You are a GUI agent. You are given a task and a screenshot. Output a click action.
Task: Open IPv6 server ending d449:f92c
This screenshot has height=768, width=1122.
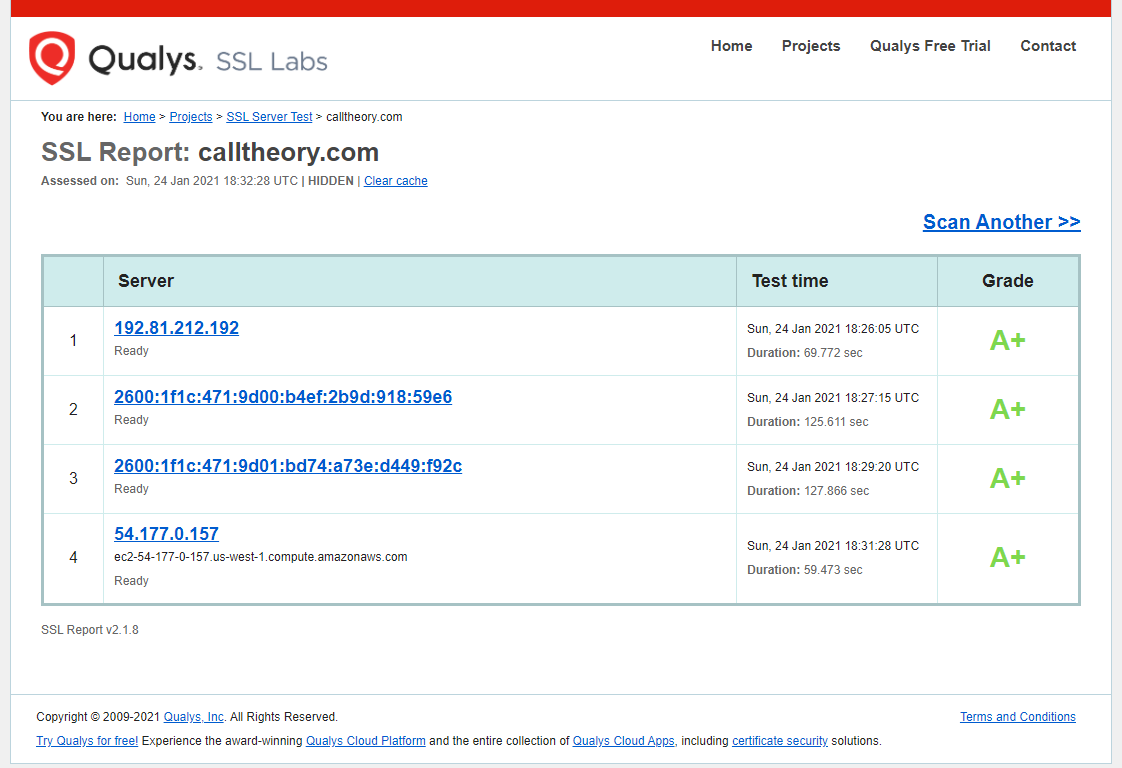coord(288,466)
